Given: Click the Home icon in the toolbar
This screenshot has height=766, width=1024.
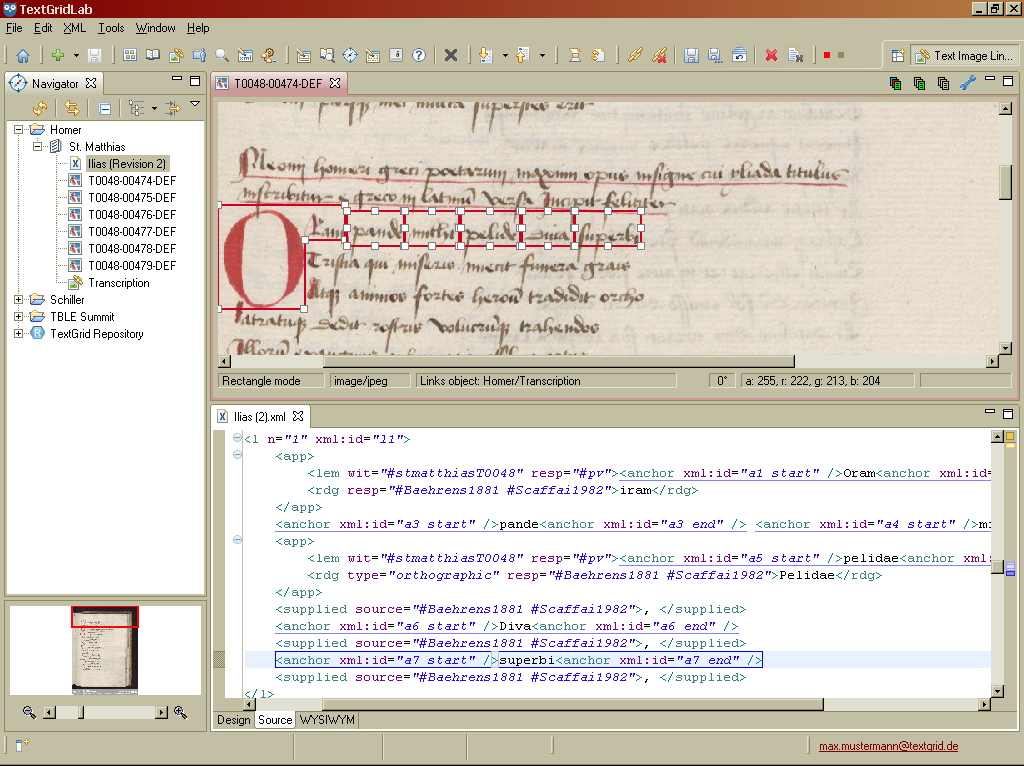Looking at the screenshot, I should click(22, 56).
